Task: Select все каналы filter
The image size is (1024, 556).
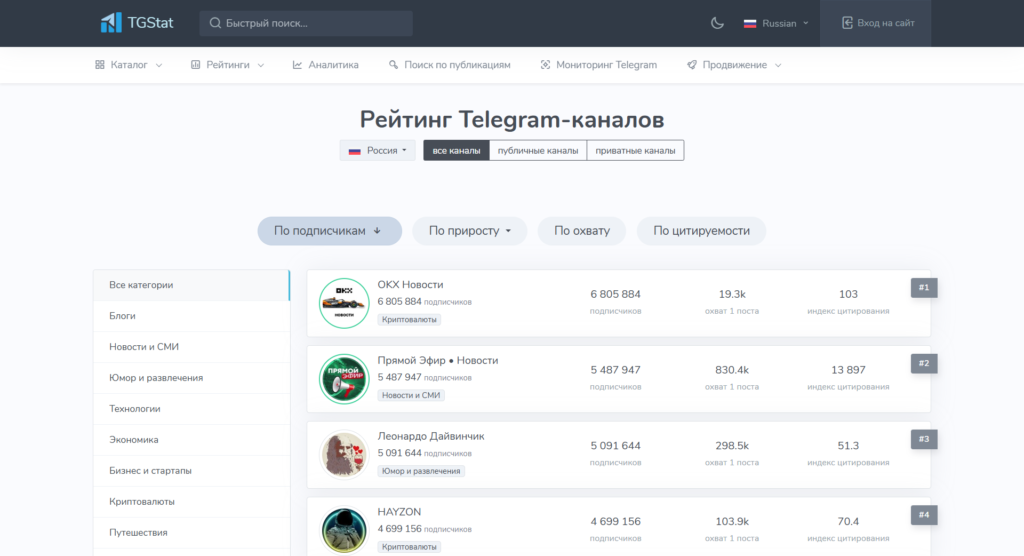Action: 456,150
